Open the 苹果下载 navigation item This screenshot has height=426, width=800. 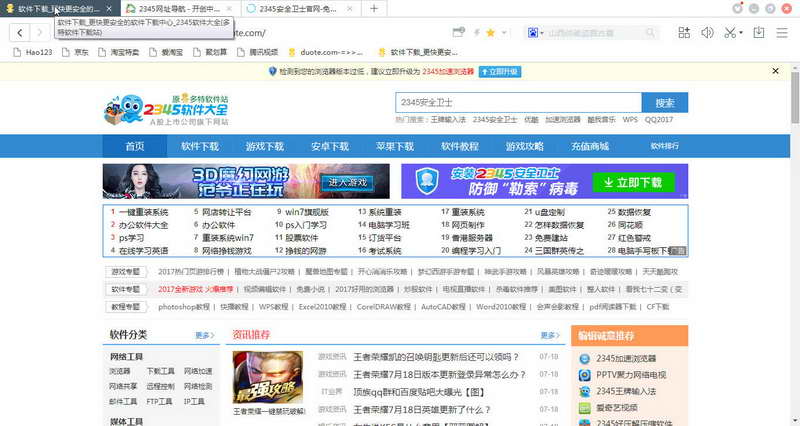coord(394,146)
